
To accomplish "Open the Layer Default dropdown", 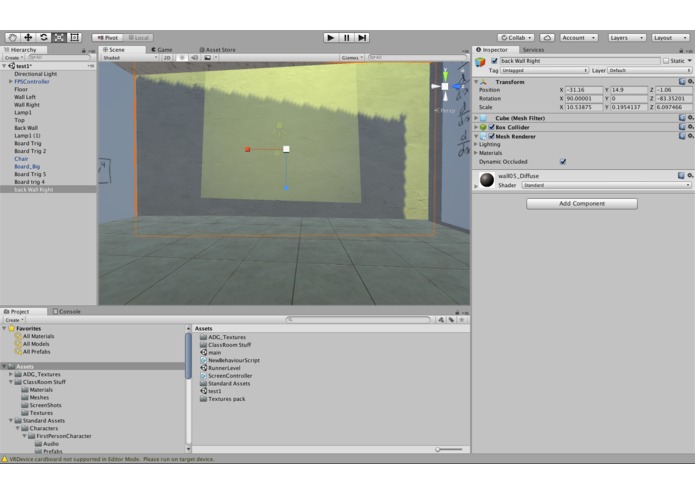I will (x=649, y=70).
